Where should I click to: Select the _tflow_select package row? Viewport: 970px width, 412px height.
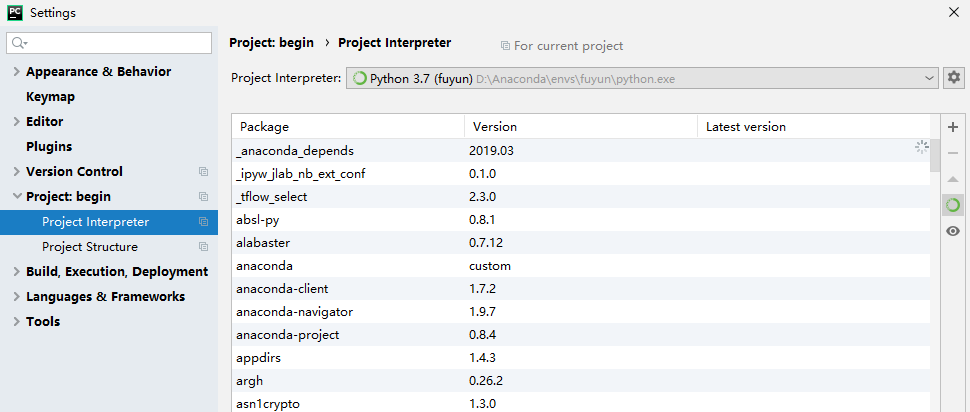coord(581,197)
